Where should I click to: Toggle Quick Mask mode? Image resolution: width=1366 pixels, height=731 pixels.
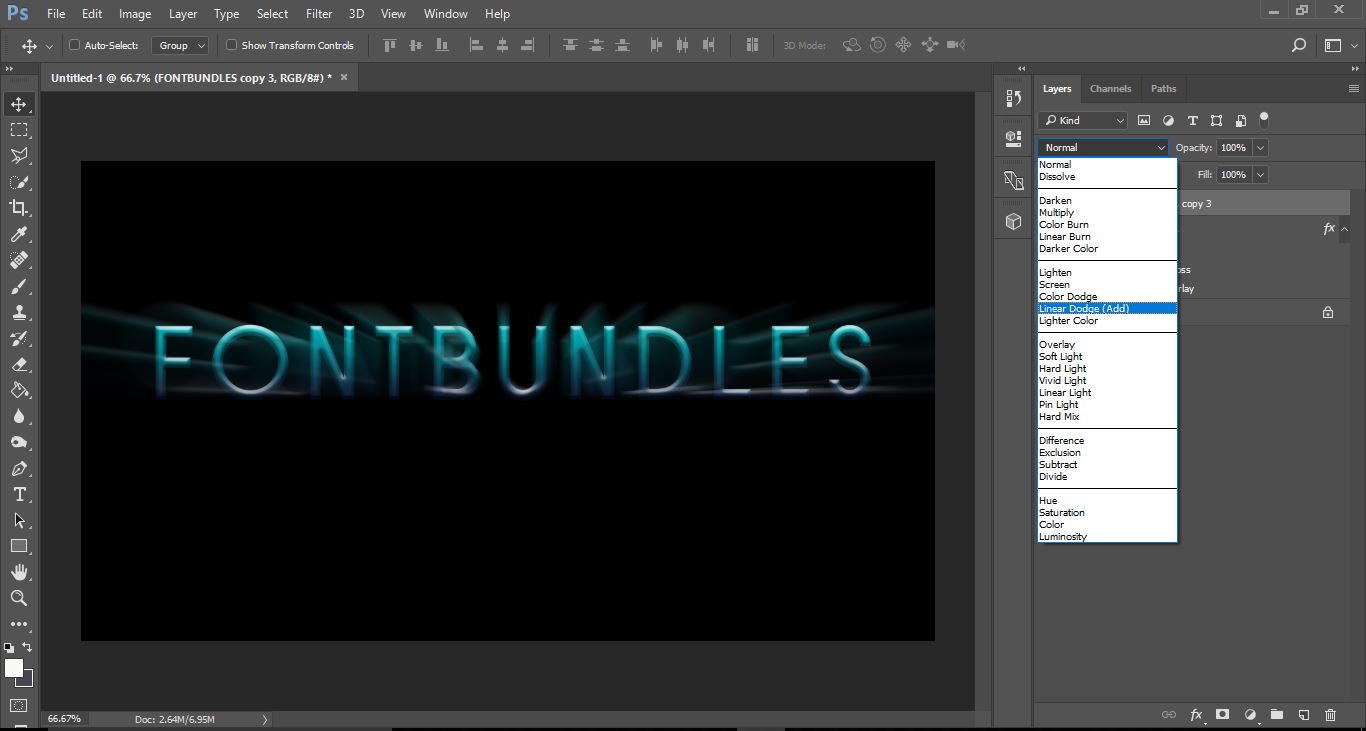coord(19,705)
